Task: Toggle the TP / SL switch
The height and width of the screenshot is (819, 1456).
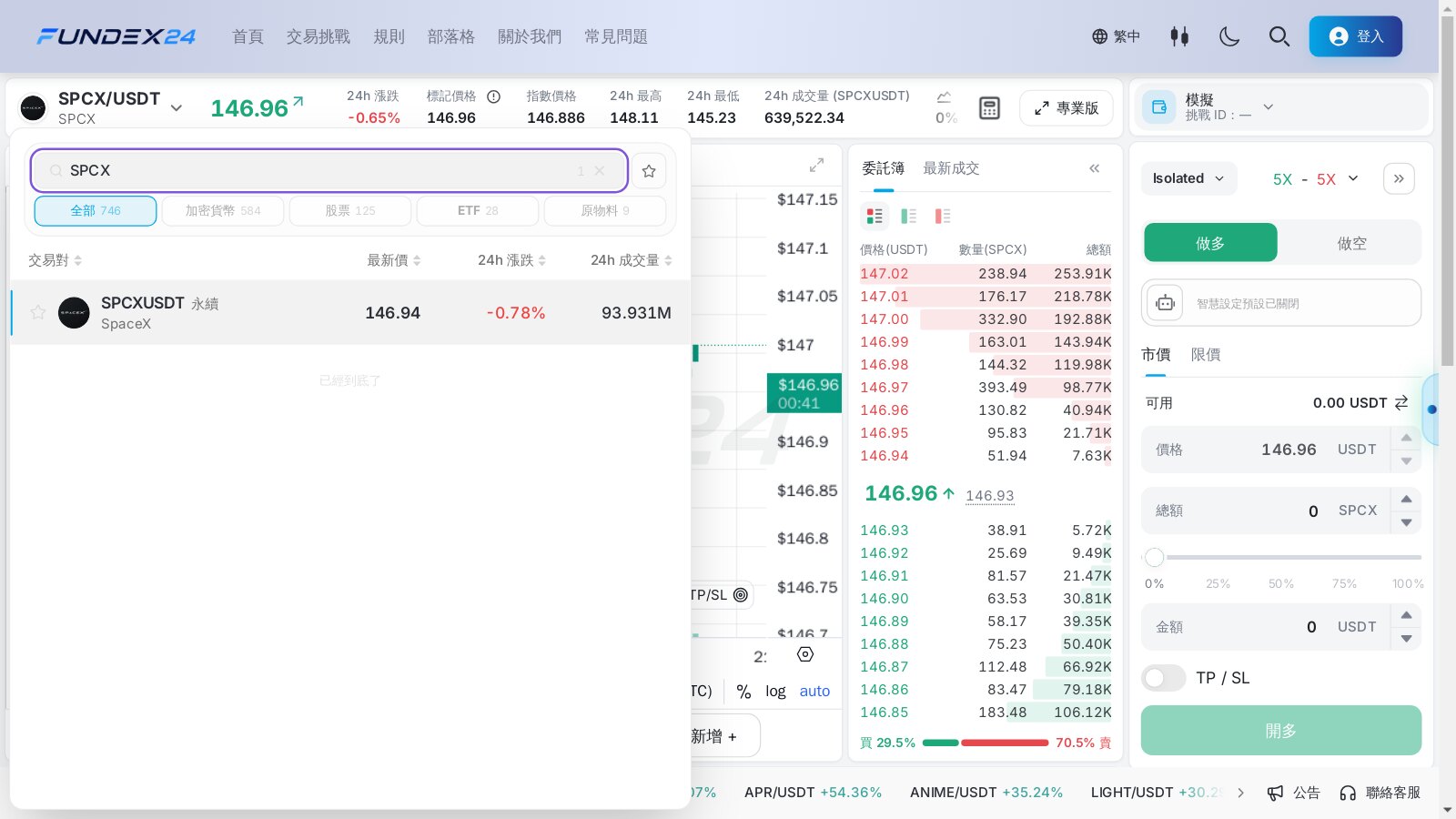Action: click(x=1163, y=678)
